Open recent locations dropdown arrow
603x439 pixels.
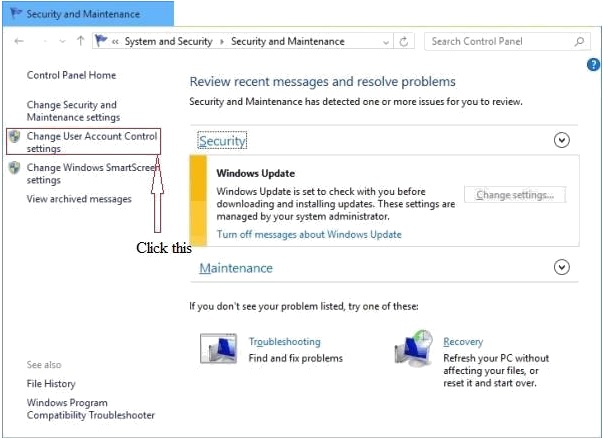pos(62,42)
